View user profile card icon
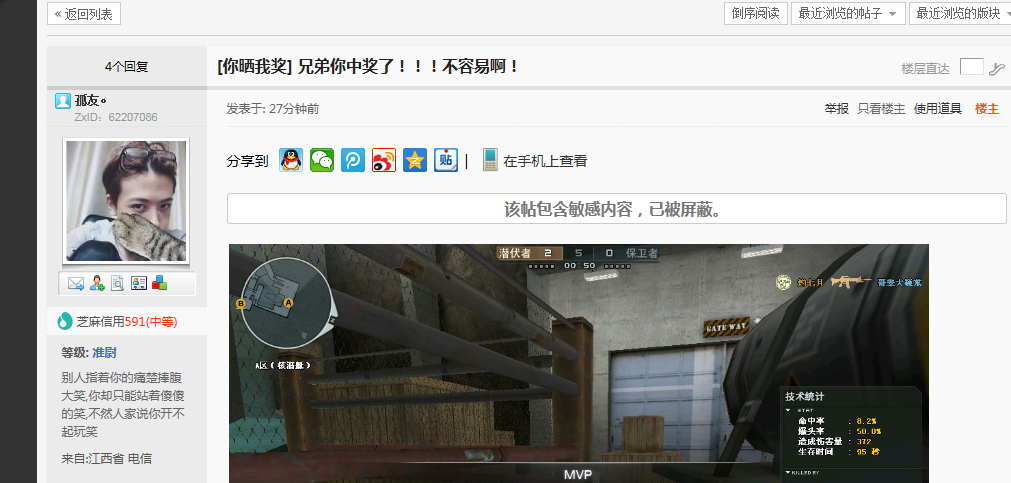Image resolution: width=1011 pixels, height=483 pixels. [139, 283]
